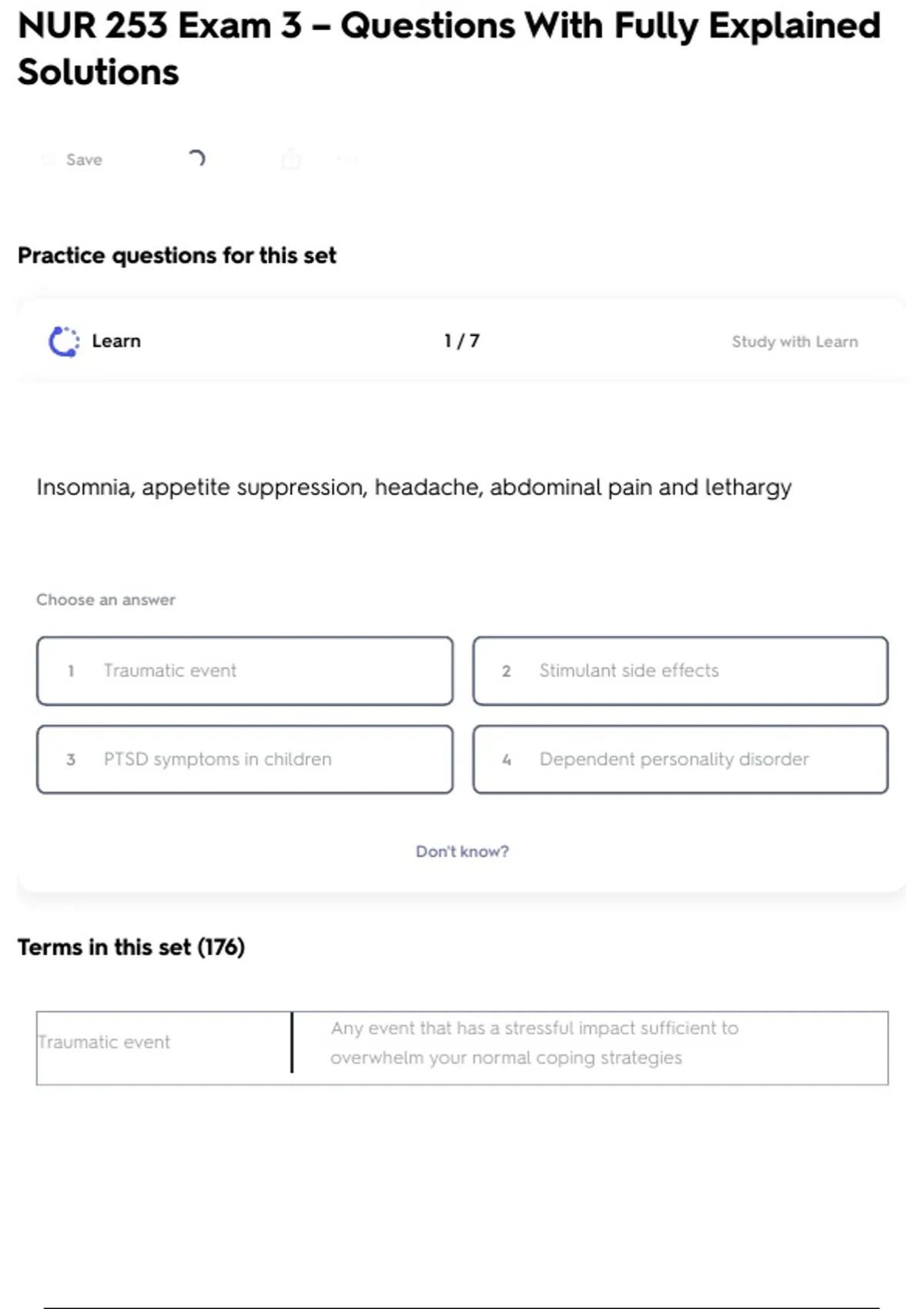Click the Terms in this set (176) heading
This screenshot has height=1309, width=924.
(x=131, y=947)
